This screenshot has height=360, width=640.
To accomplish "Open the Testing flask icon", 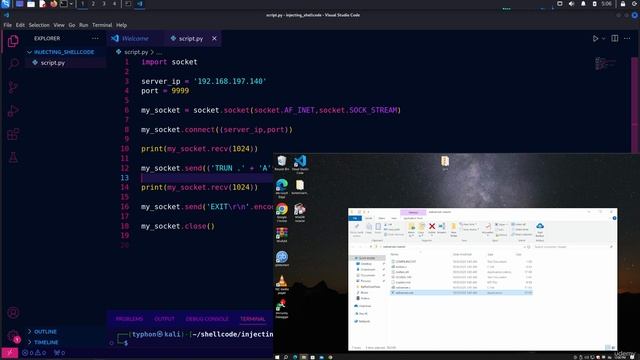I will point(13,157).
